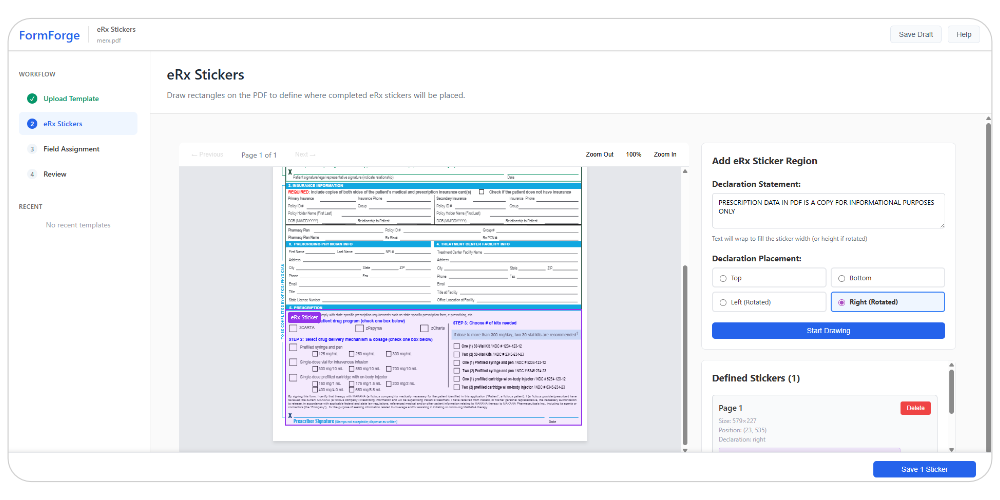
Task: Select Top declaration placement
Action: 768,278
